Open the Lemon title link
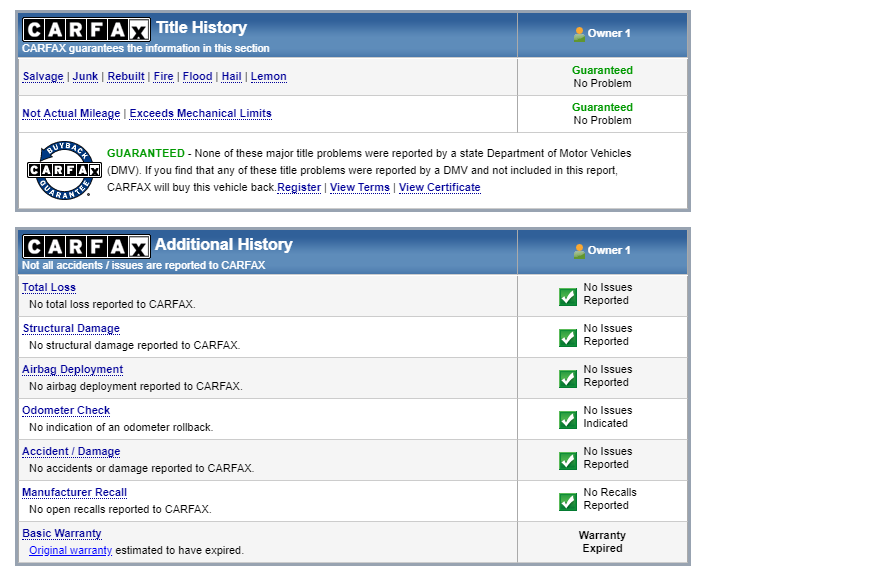This screenshot has height=574, width=872. (x=269, y=76)
